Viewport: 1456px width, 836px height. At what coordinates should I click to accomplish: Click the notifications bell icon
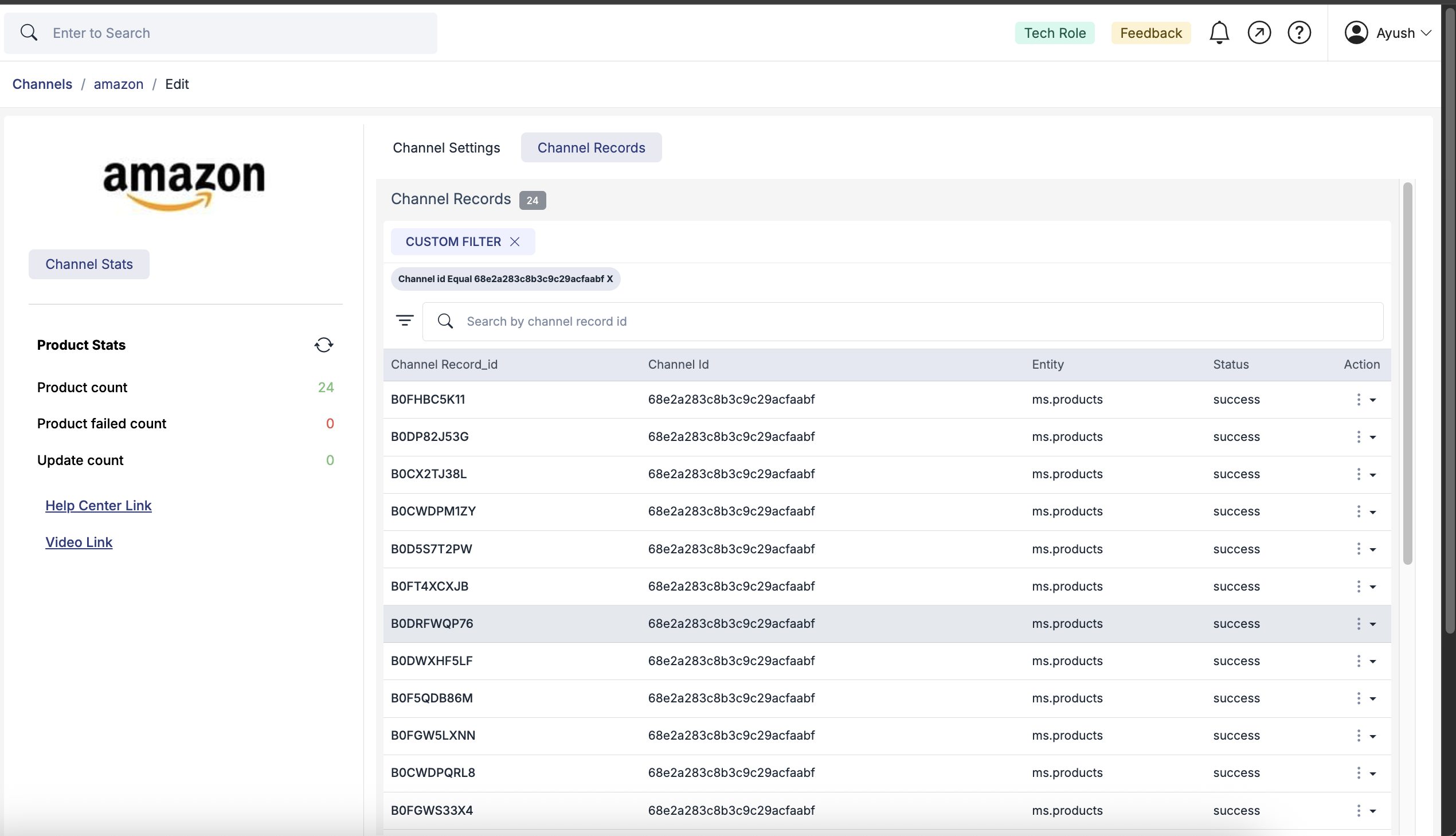coord(1219,33)
